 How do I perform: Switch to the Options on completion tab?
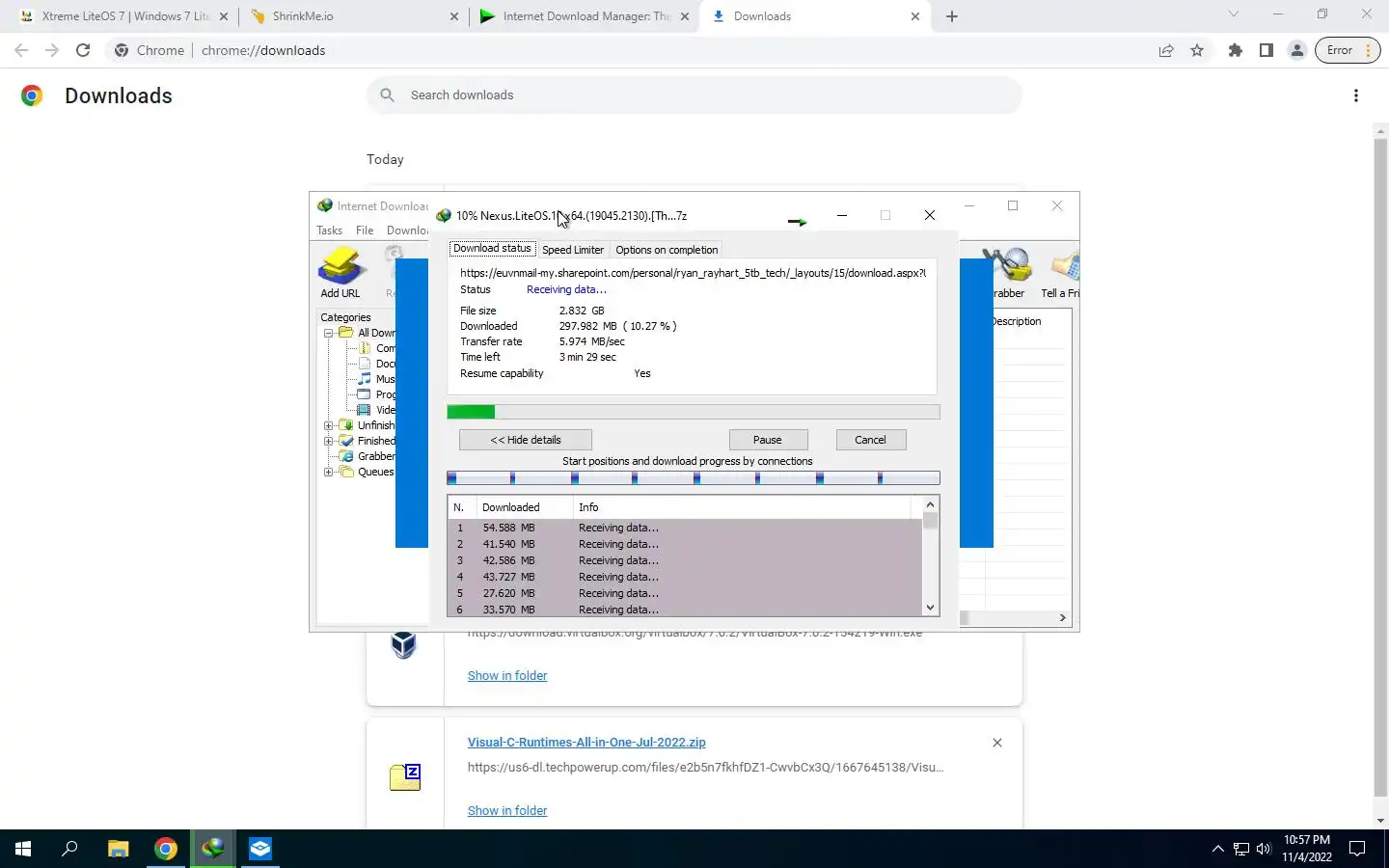point(667,250)
